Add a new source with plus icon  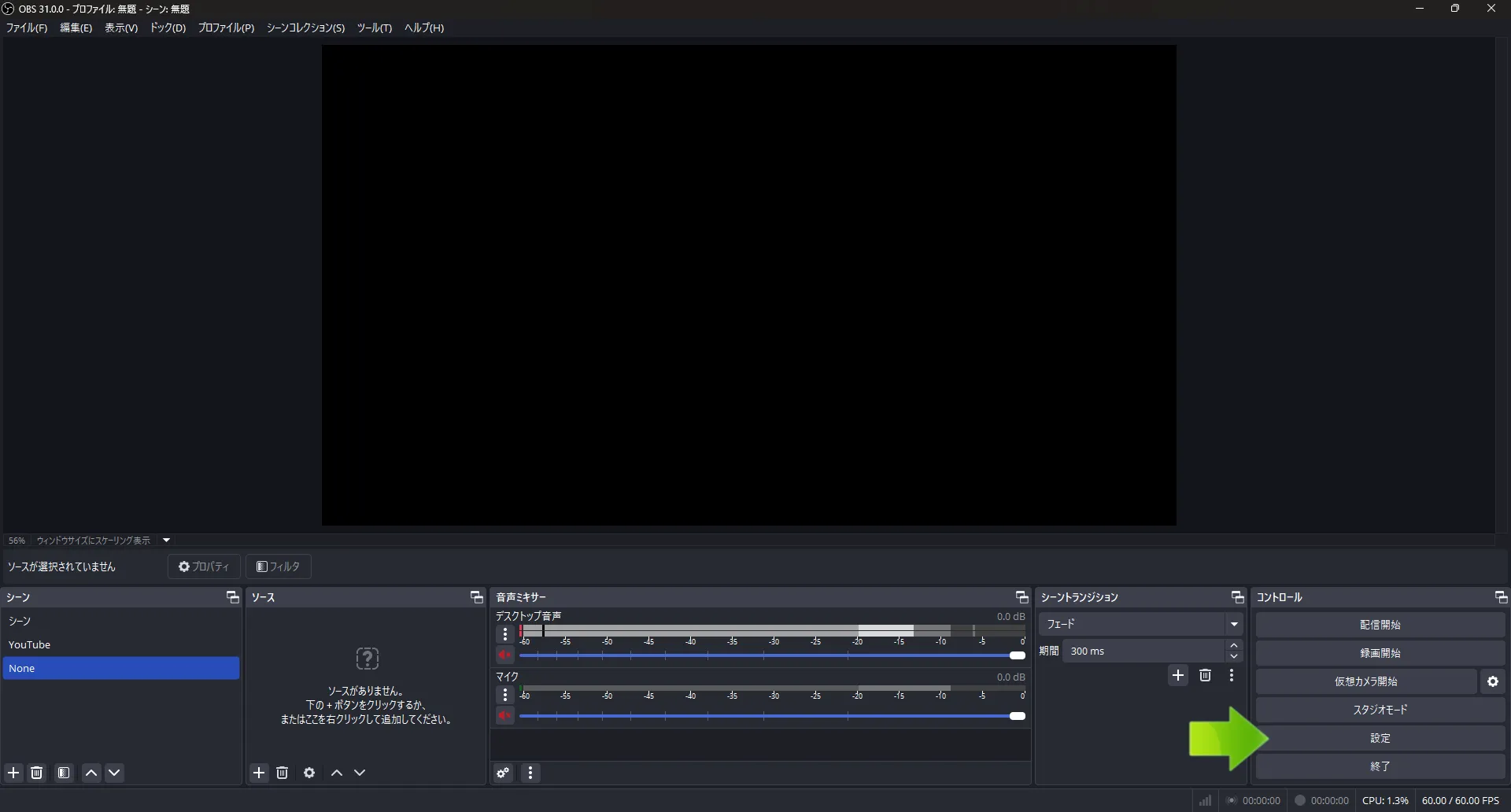point(259,773)
